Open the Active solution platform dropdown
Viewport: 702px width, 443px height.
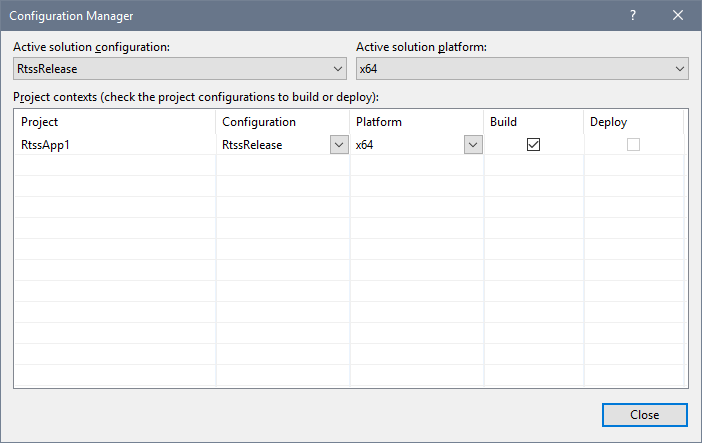(x=522, y=68)
